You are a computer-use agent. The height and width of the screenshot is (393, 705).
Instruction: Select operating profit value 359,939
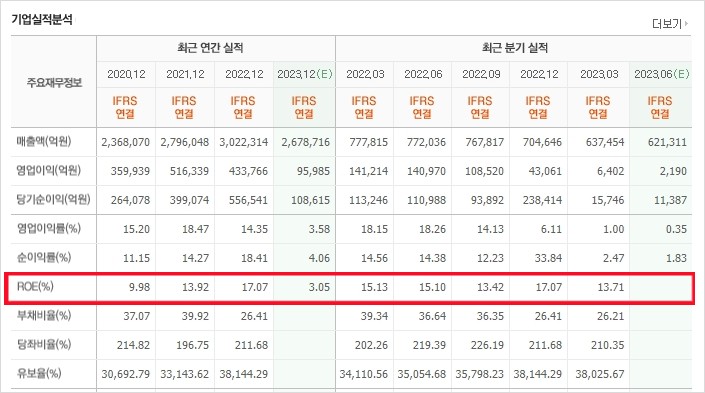tap(130, 171)
